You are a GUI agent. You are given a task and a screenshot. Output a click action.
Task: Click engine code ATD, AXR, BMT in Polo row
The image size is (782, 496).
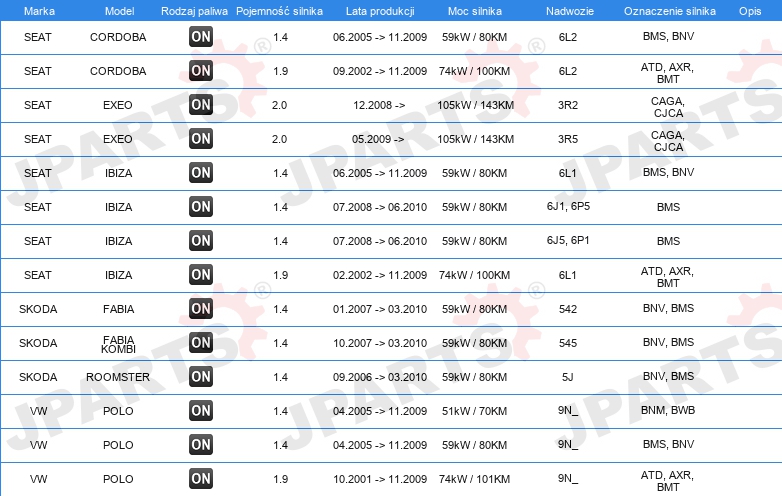tap(667, 481)
